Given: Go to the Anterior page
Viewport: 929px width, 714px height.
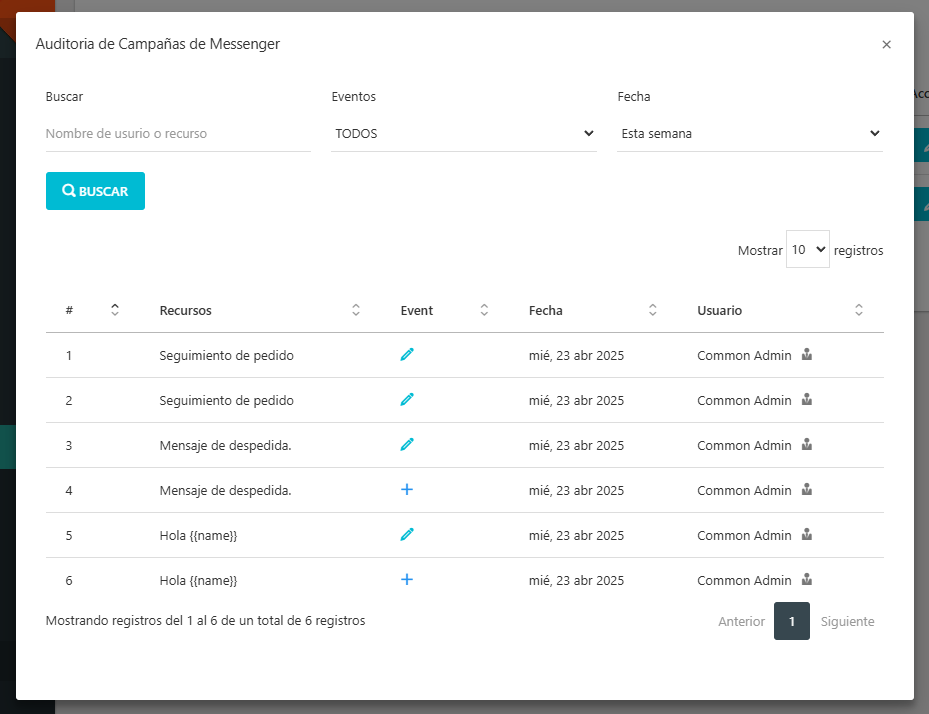Looking at the screenshot, I should 741,621.
